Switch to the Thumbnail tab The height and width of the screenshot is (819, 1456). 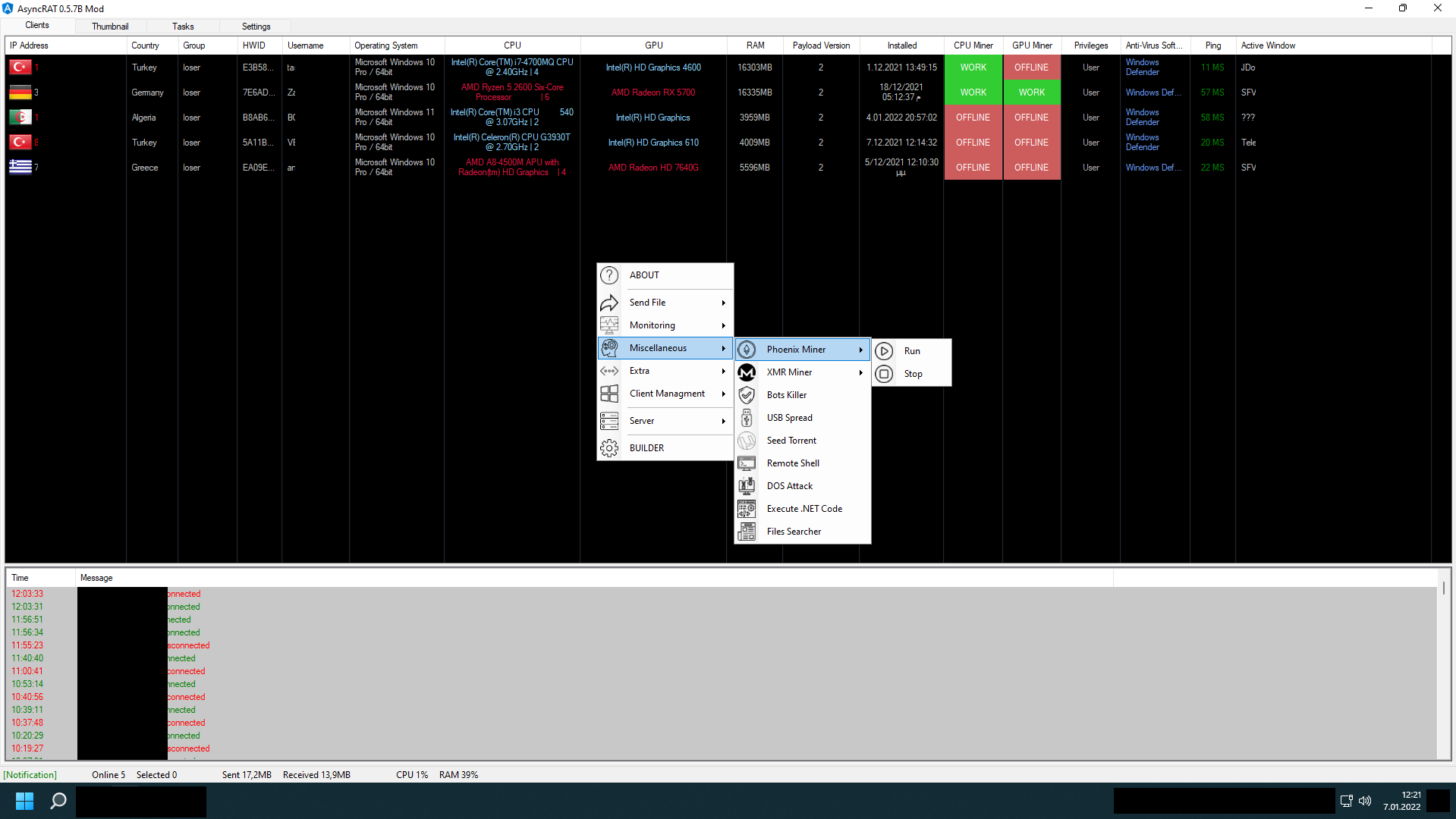[110, 27]
